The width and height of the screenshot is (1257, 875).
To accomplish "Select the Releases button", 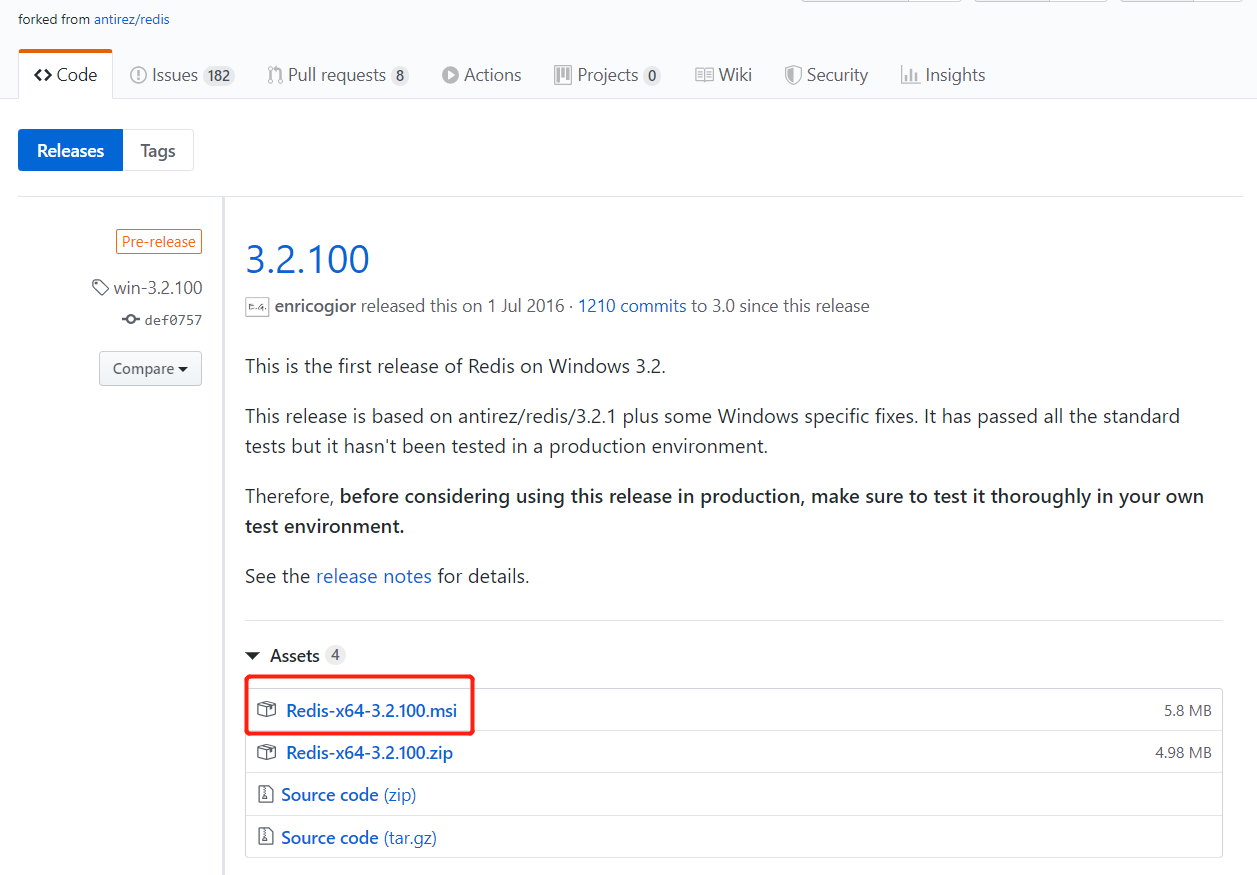I will (70, 150).
